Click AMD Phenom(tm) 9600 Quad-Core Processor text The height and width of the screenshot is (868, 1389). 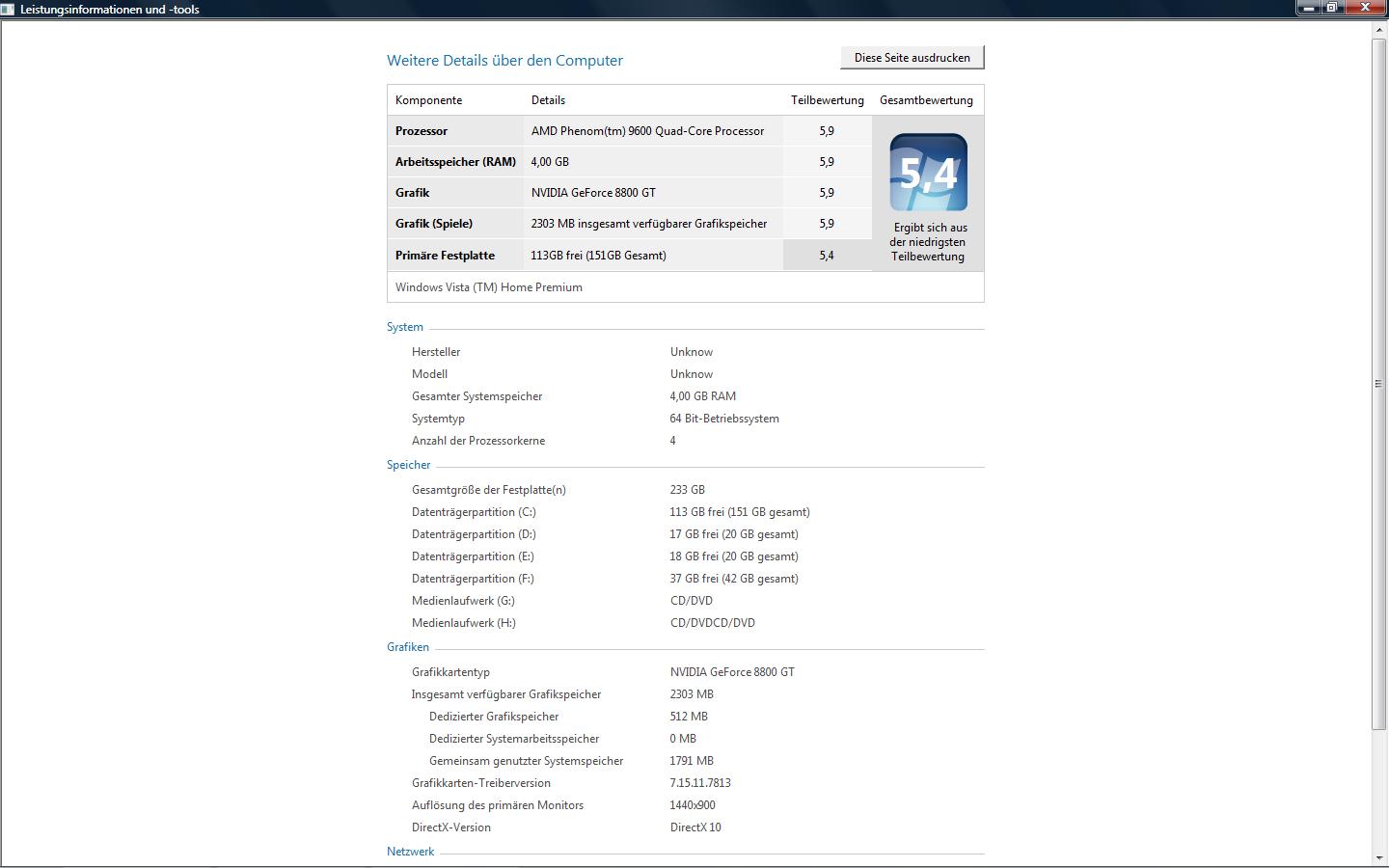647,131
